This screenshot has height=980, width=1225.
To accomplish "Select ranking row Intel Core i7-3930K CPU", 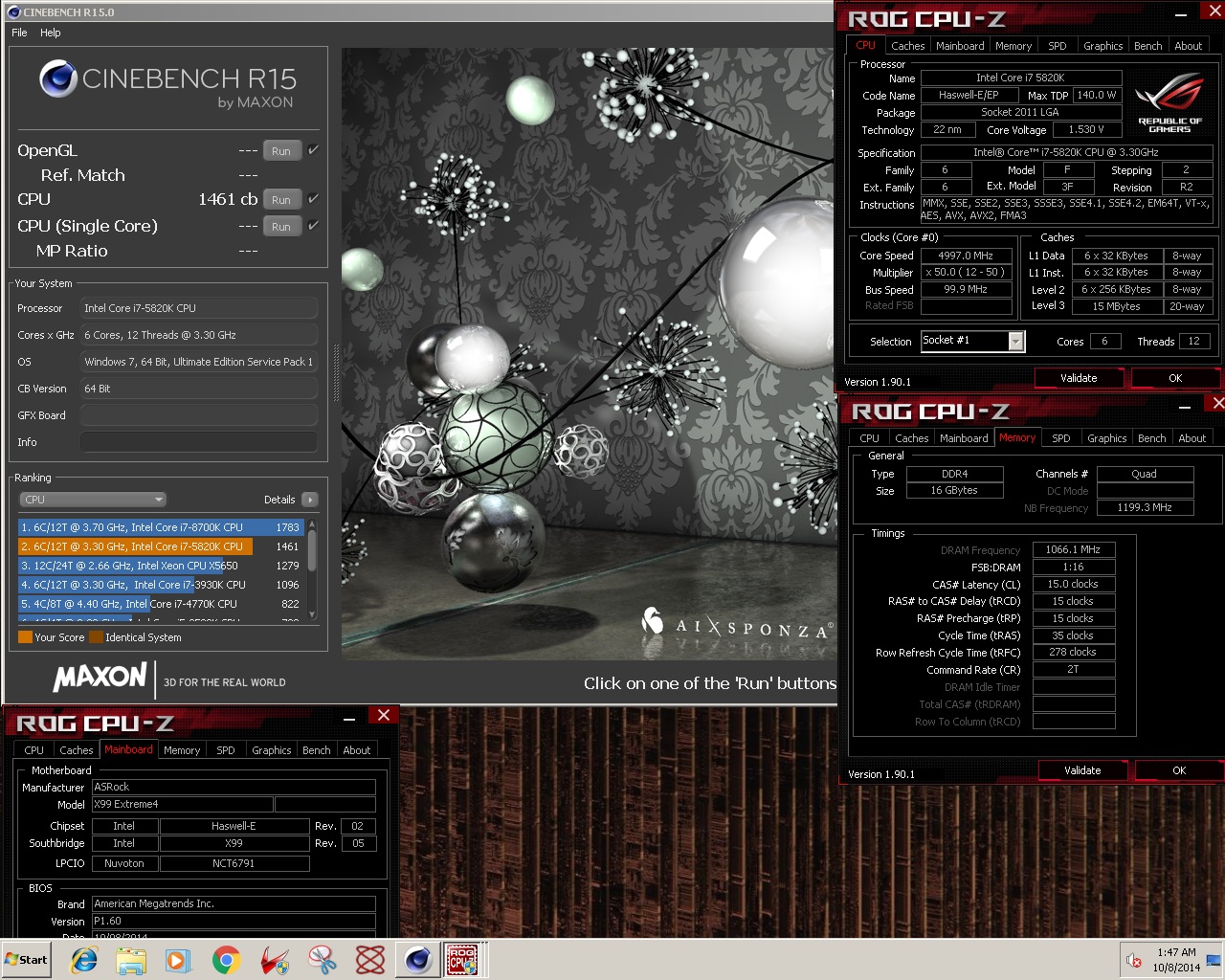I will 160,585.
